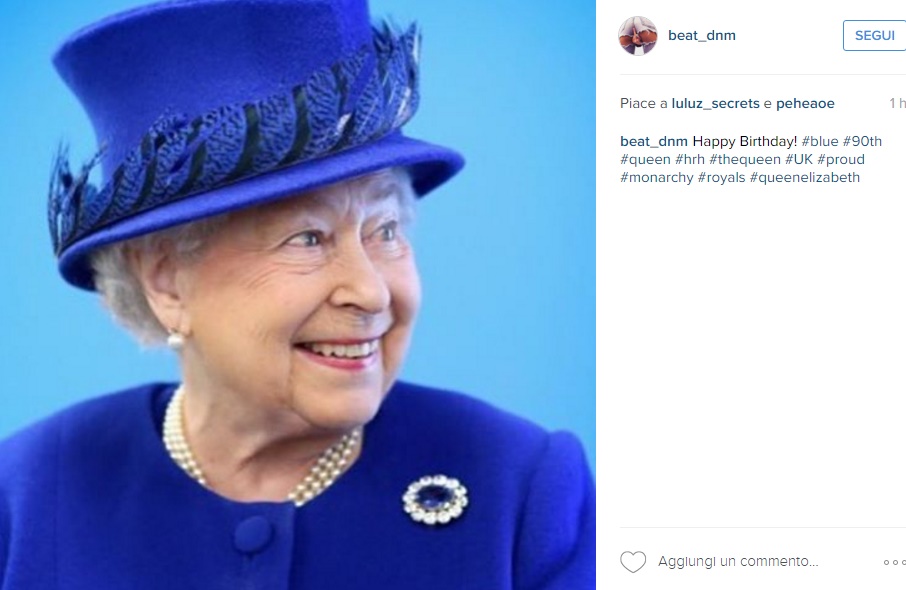This screenshot has width=906, height=590.
Task: Open the #blue hashtag
Action: (819, 142)
